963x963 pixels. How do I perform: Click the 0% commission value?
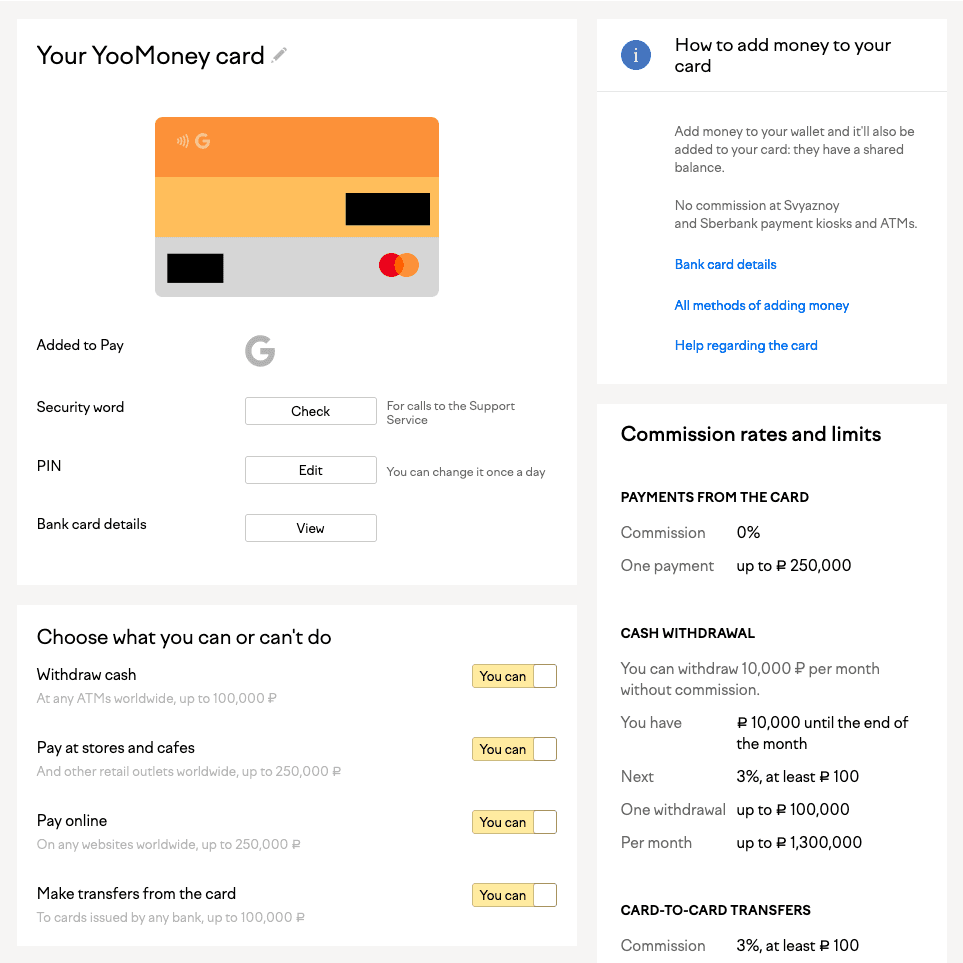click(748, 532)
